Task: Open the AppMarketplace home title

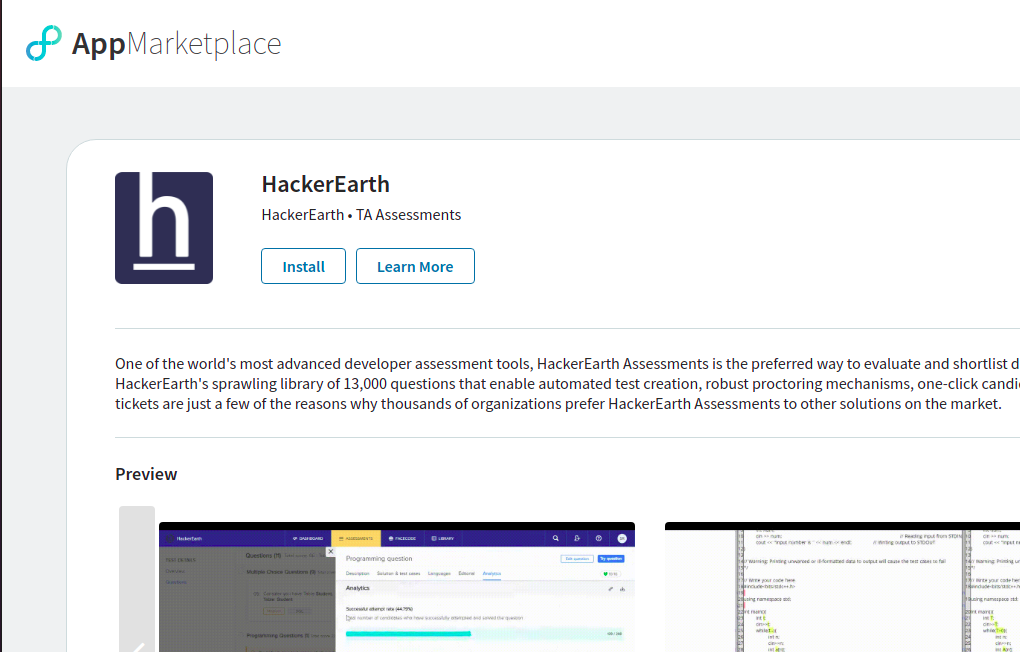Action: tap(176, 44)
